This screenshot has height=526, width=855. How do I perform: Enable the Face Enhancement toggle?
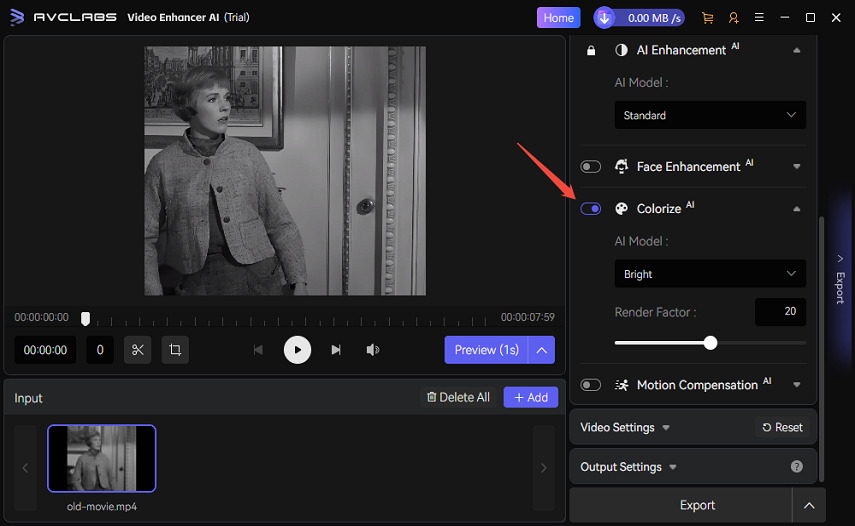(x=591, y=166)
